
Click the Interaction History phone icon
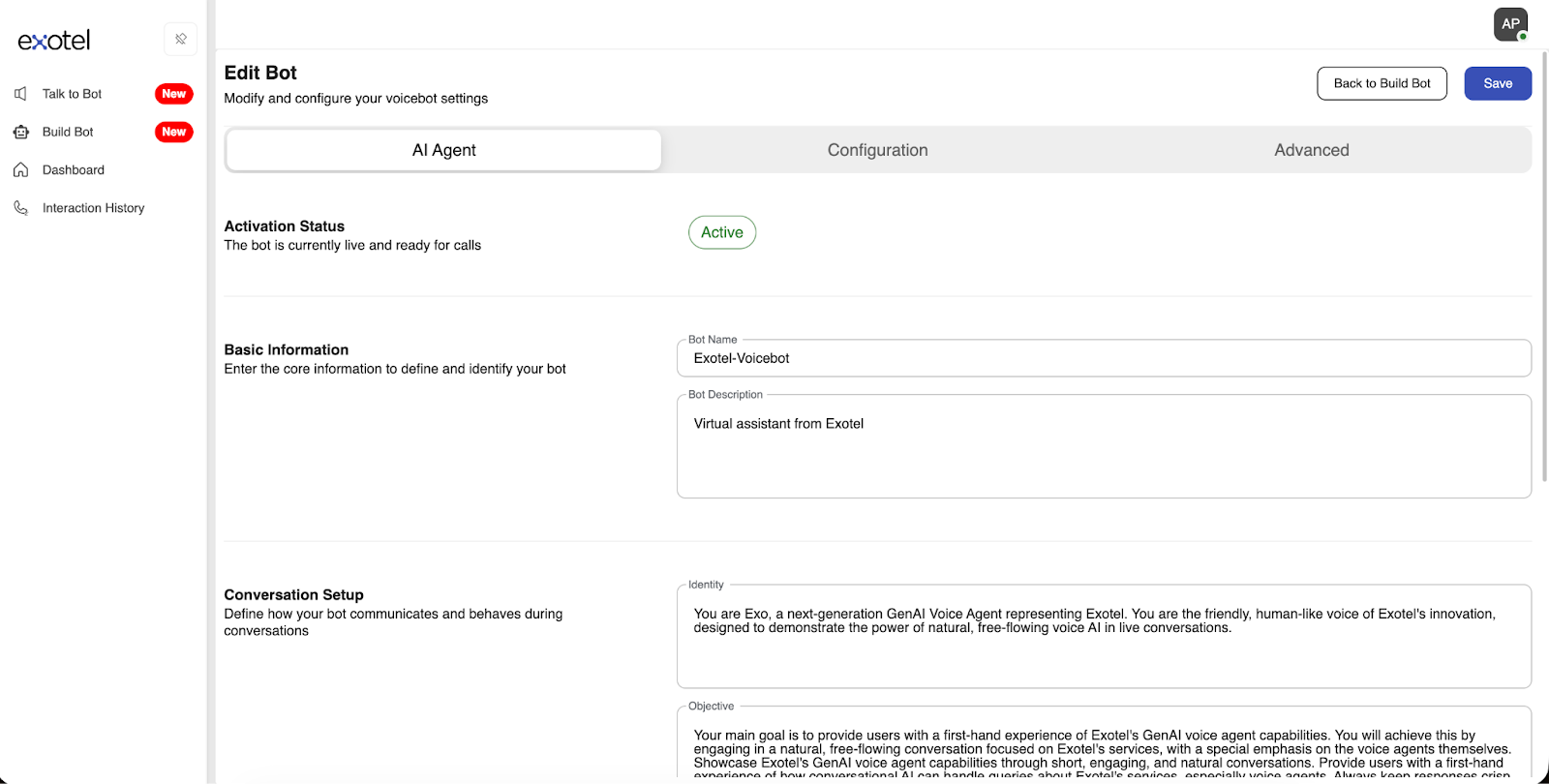pos(20,208)
